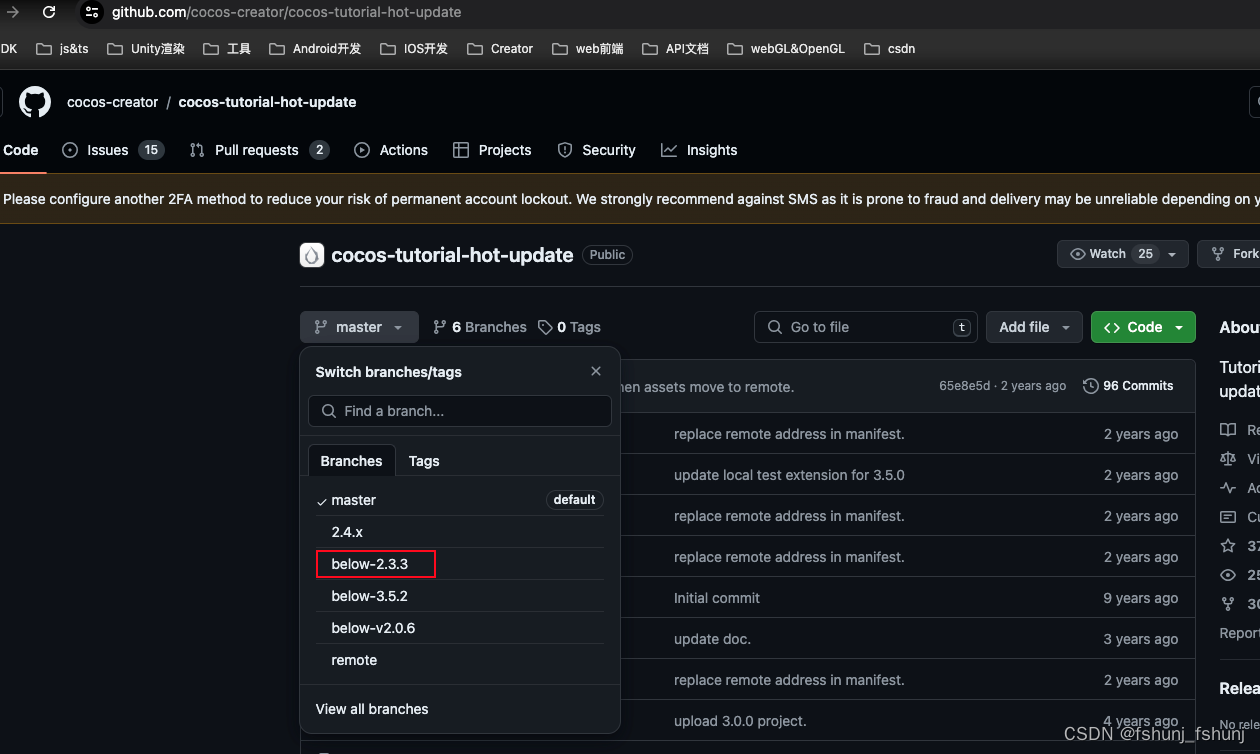Viewport: 1260px width, 754px height.
Task: Click the forks icon in About sidebar
Action: click(1228, 604)
